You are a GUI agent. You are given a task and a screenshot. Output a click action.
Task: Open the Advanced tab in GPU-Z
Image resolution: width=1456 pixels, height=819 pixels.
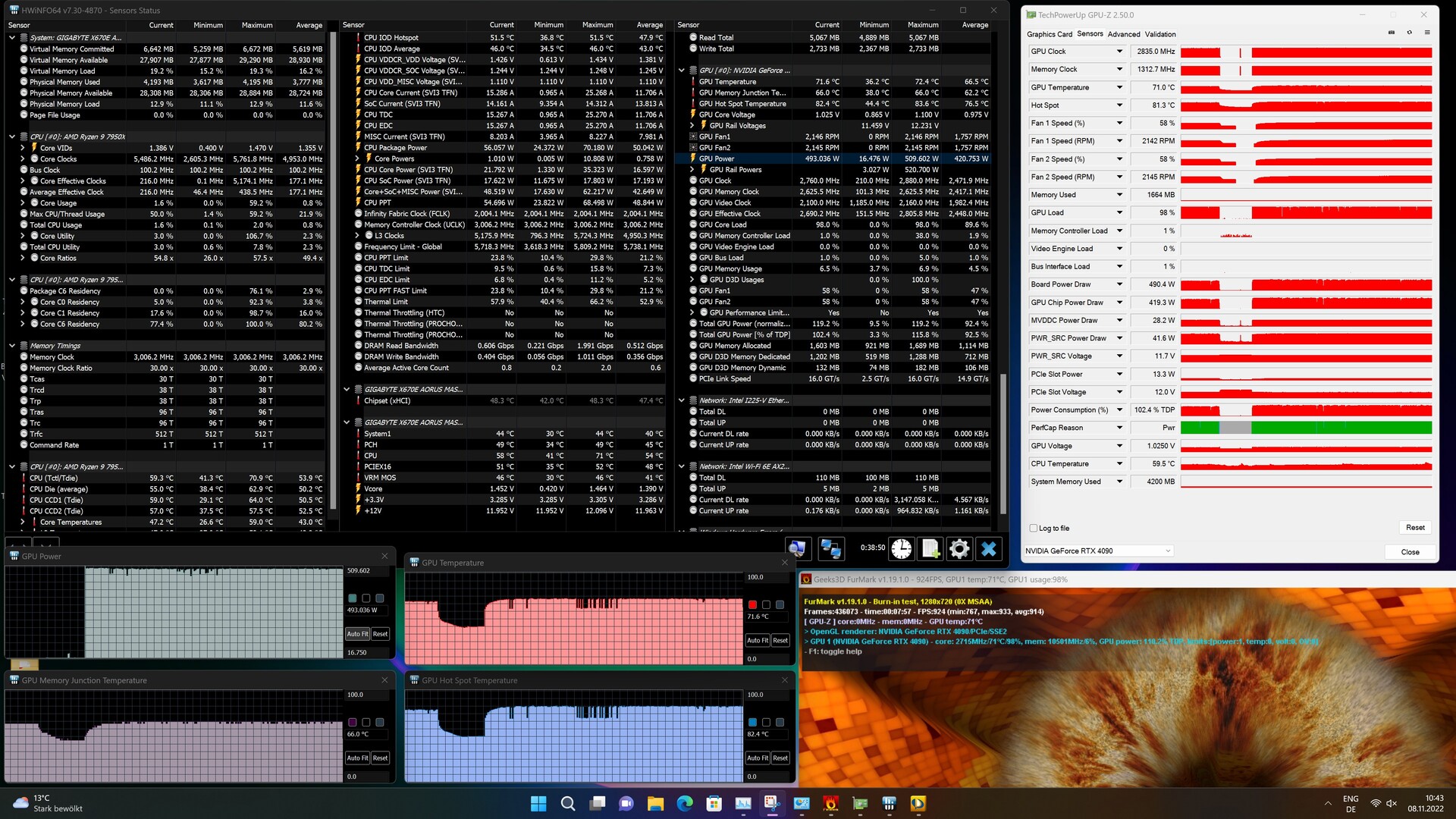point(1123,34)
